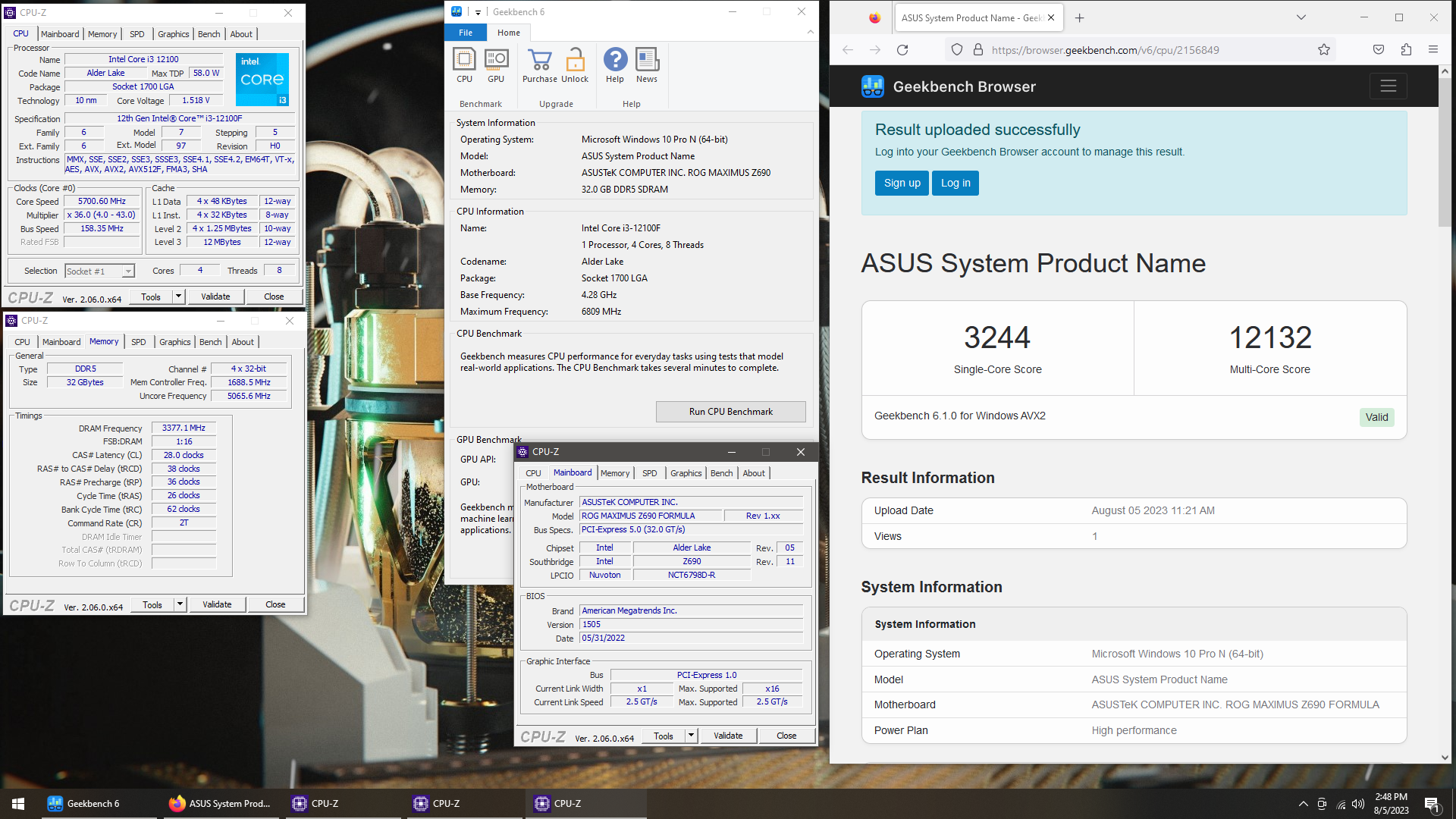Open Graphics tab in Memory CPU-Z window
The height and width of the screenshot is (819, 1456).
coord(175,342)
